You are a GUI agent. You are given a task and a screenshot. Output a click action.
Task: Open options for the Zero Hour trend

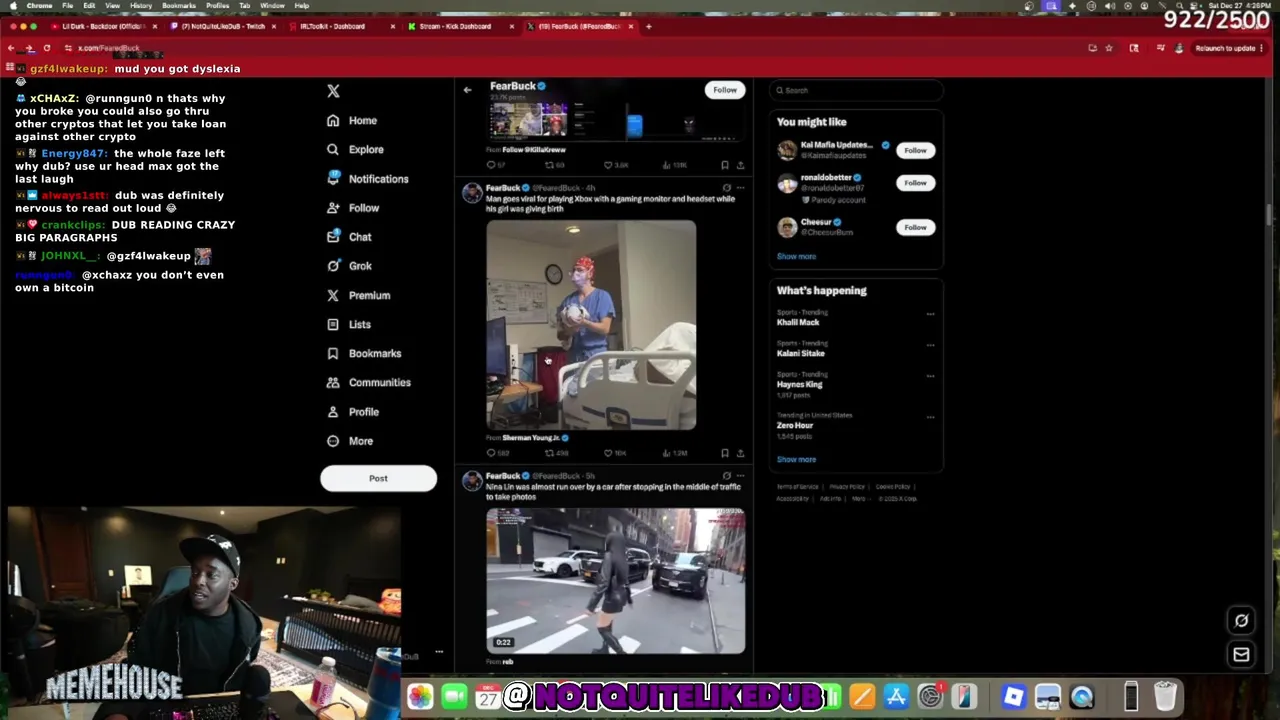pos(930,417)
